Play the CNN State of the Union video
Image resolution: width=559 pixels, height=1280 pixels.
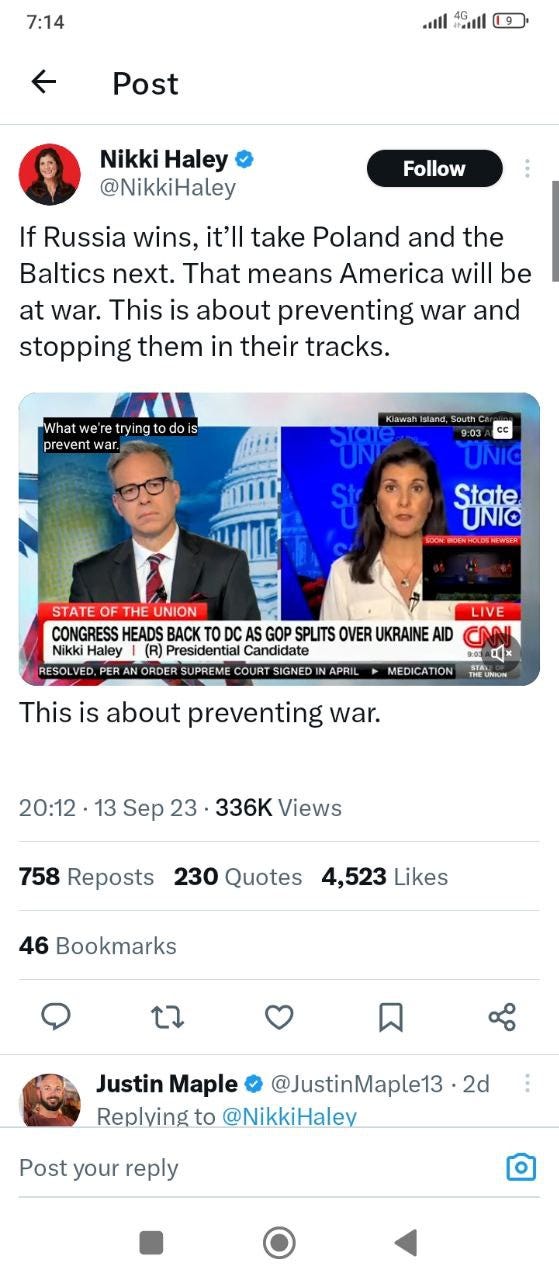(279, 538)
